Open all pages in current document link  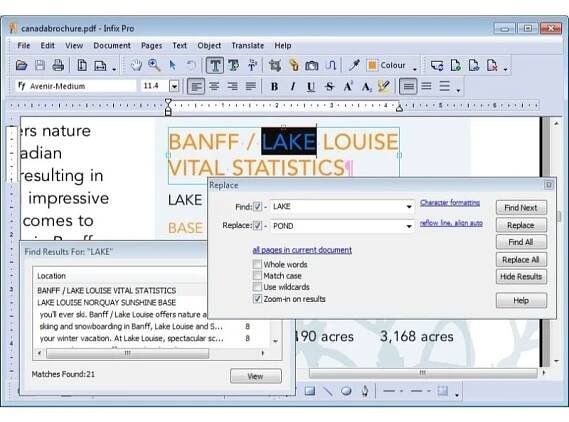click(302, 250)
